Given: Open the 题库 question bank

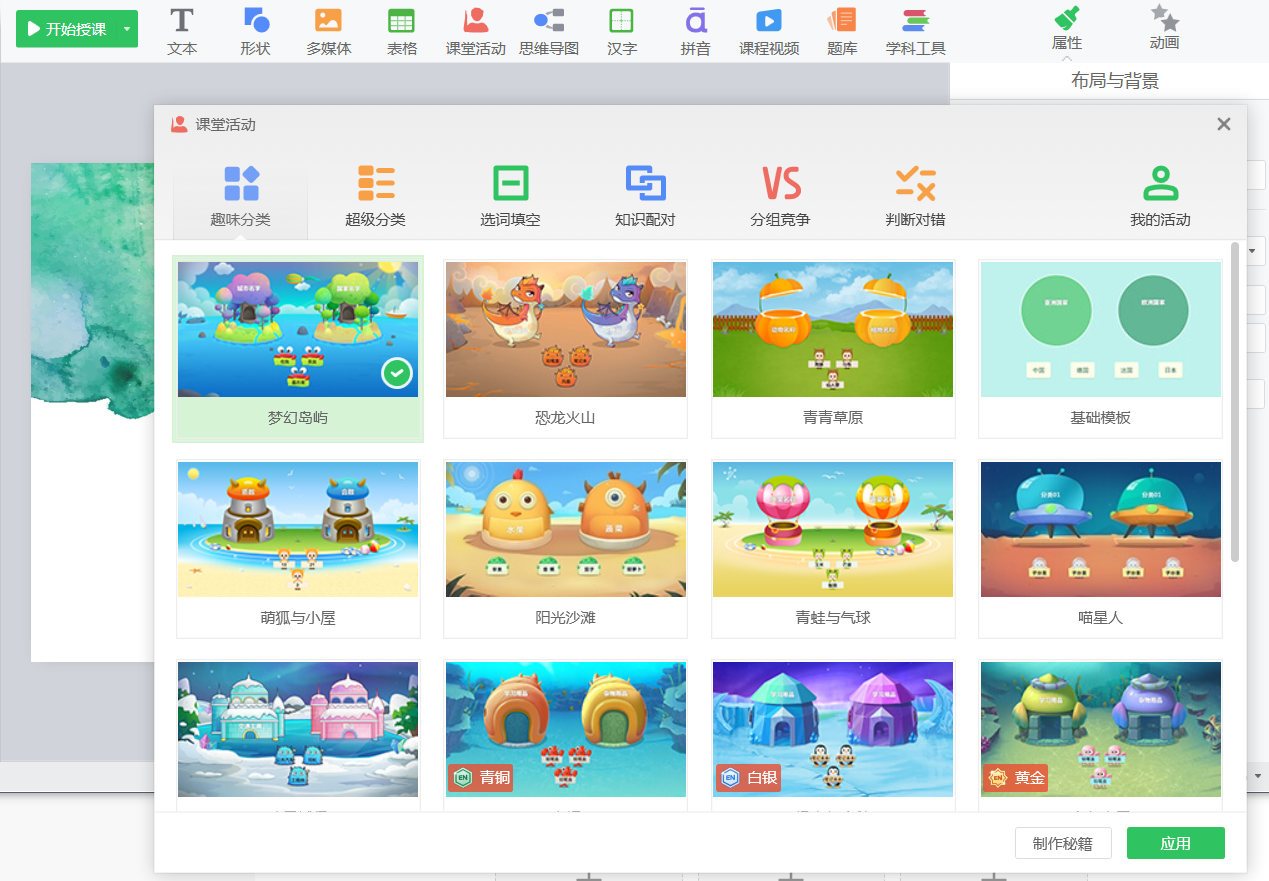Looking at the screenshot, I should tap(842, 31).
